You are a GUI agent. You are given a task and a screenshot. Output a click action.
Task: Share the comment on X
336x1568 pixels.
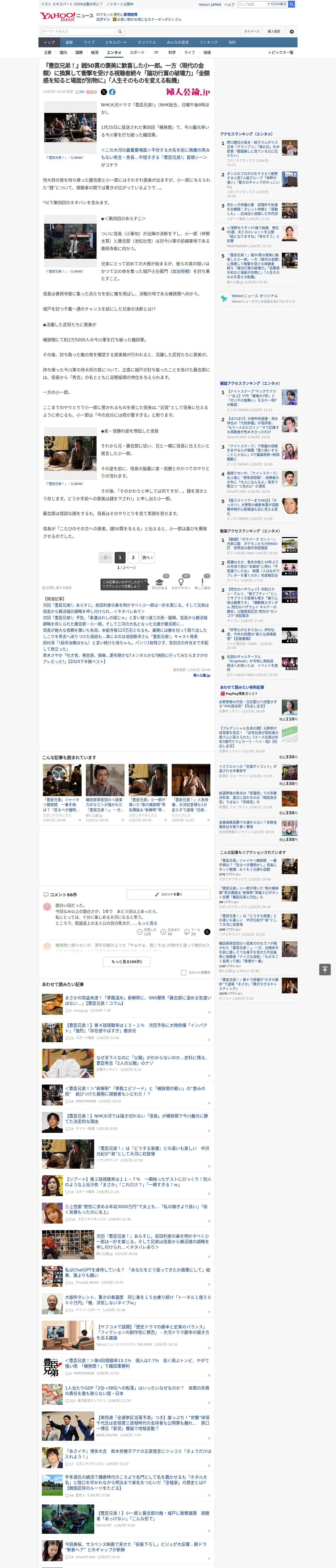pyautogui.click(x=207, y=931)
